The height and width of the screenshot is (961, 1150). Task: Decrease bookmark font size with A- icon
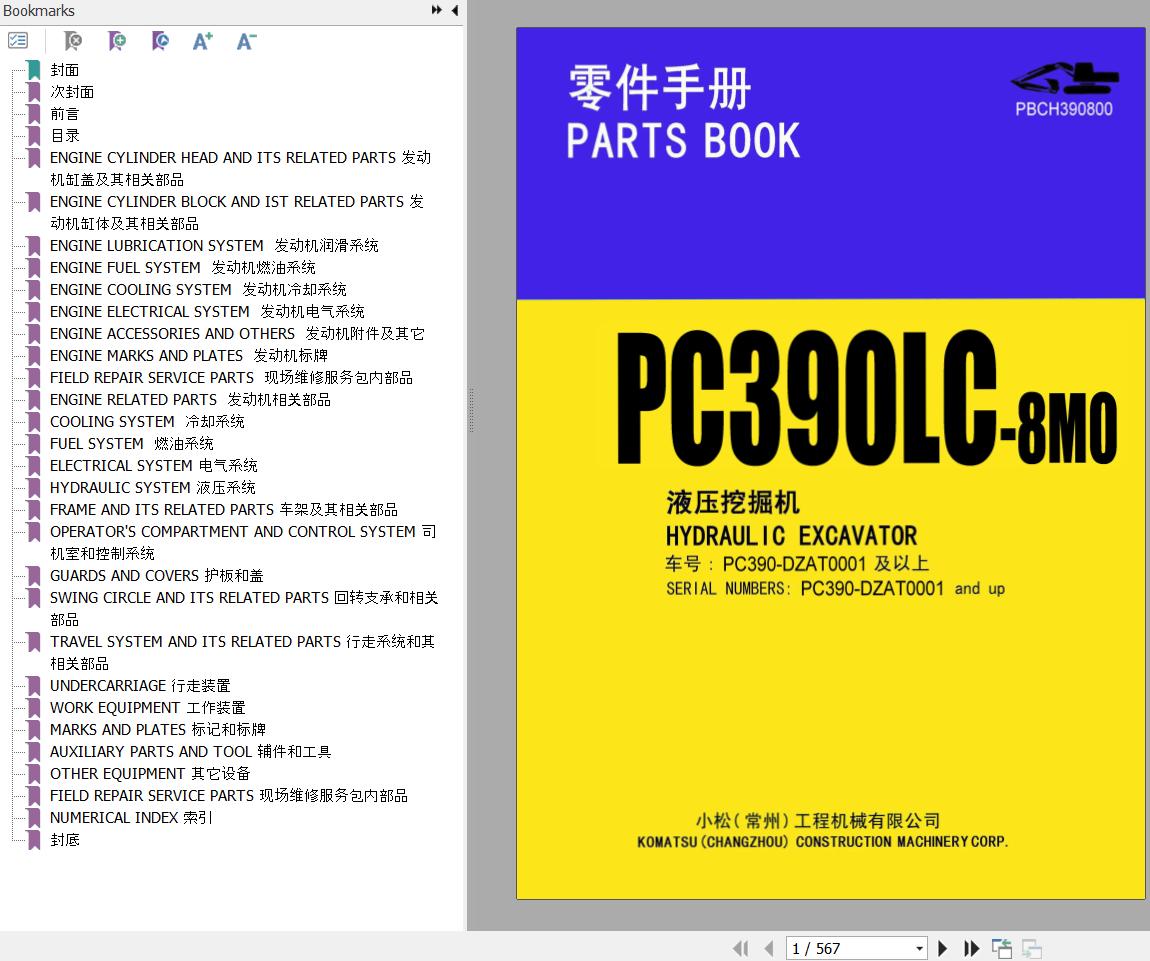pyautogui.click(x=246, y=41)
